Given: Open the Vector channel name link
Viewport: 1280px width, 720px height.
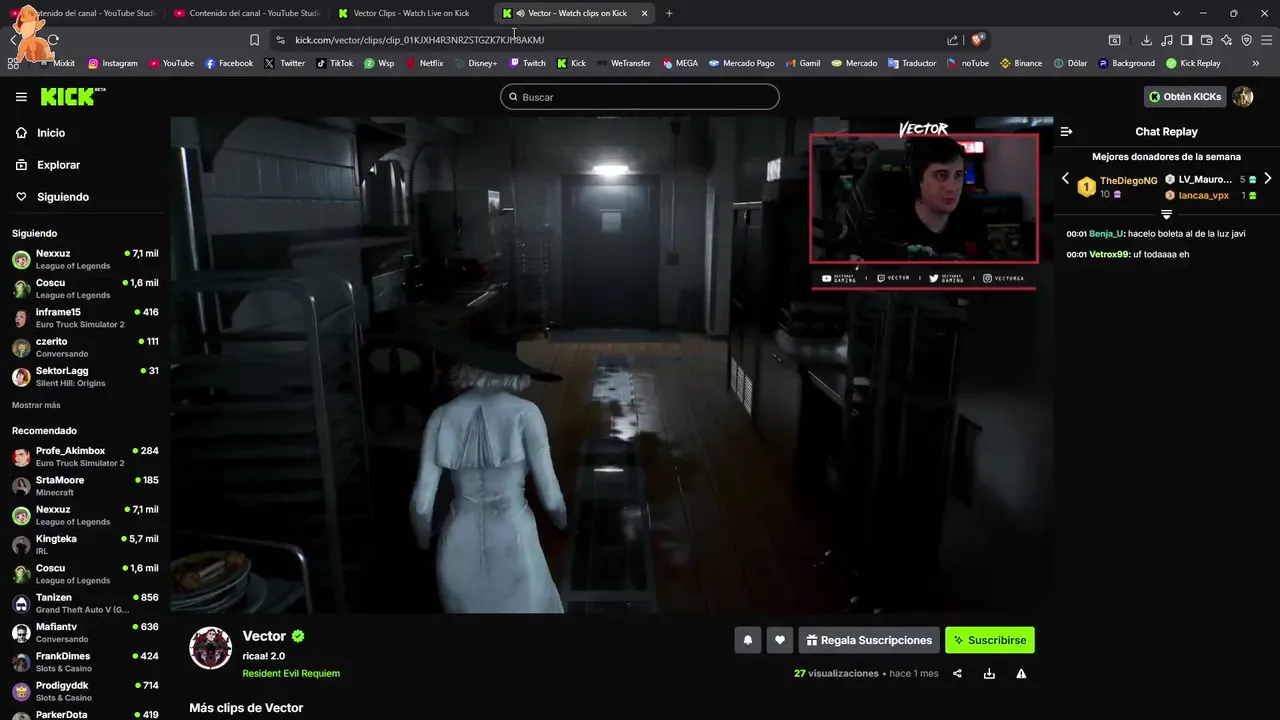Looking at the screenshot, I should click(x=264, y=636).
